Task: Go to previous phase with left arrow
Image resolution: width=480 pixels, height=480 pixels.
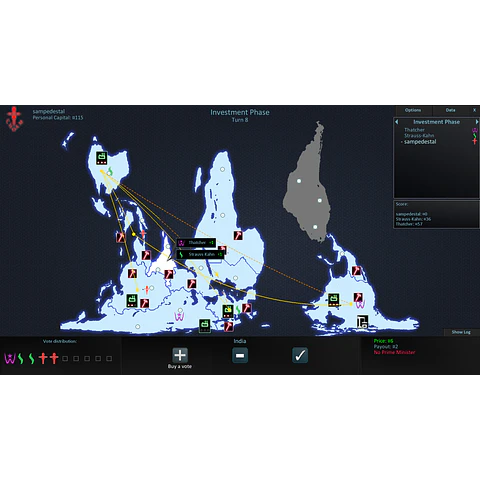Action: (397, 122)
